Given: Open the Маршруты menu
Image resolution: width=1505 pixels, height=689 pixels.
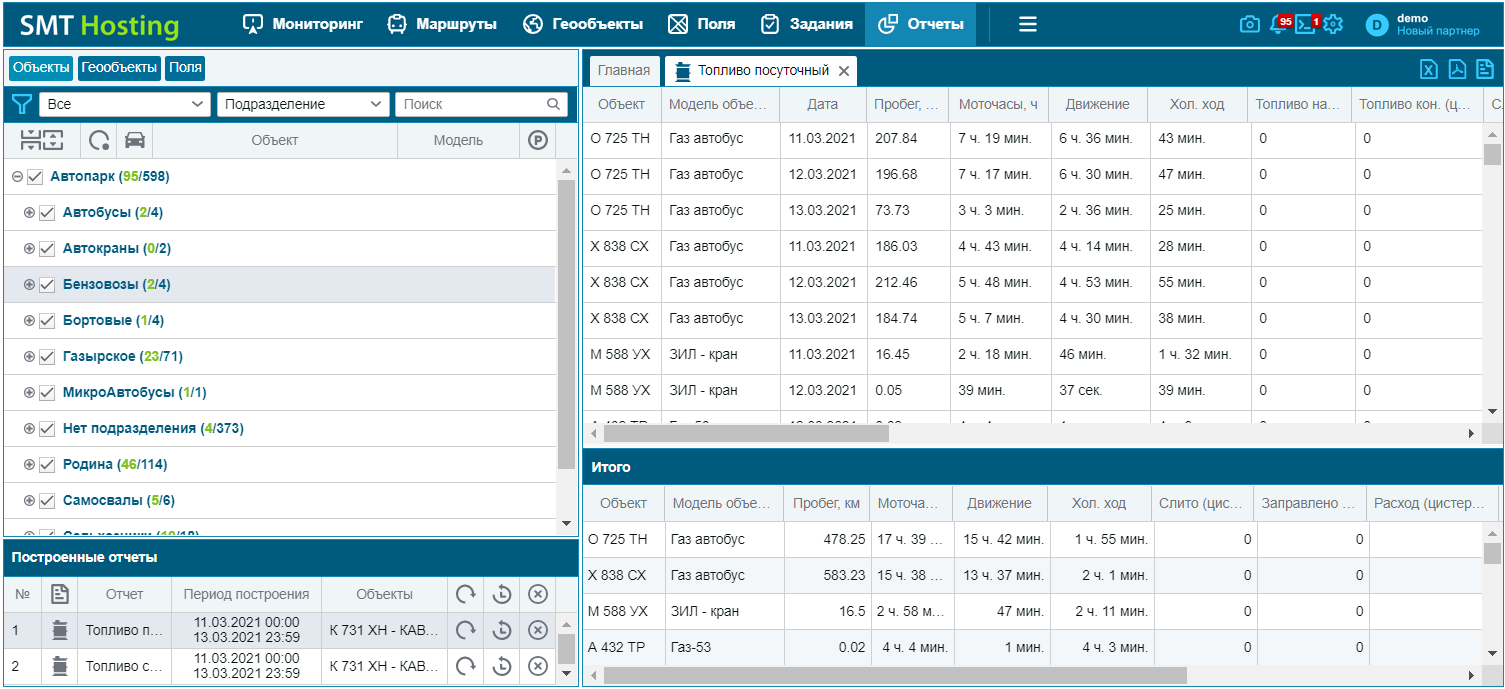Looking at the screenshot, I should [x=442, y=24].
